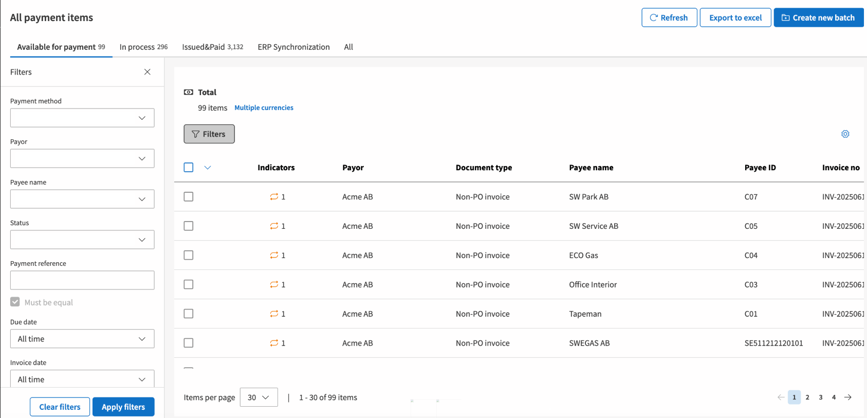Go to next page arrow
This screenshot has width=867, height=418.
pyautogui.click(x=848, y=397)
